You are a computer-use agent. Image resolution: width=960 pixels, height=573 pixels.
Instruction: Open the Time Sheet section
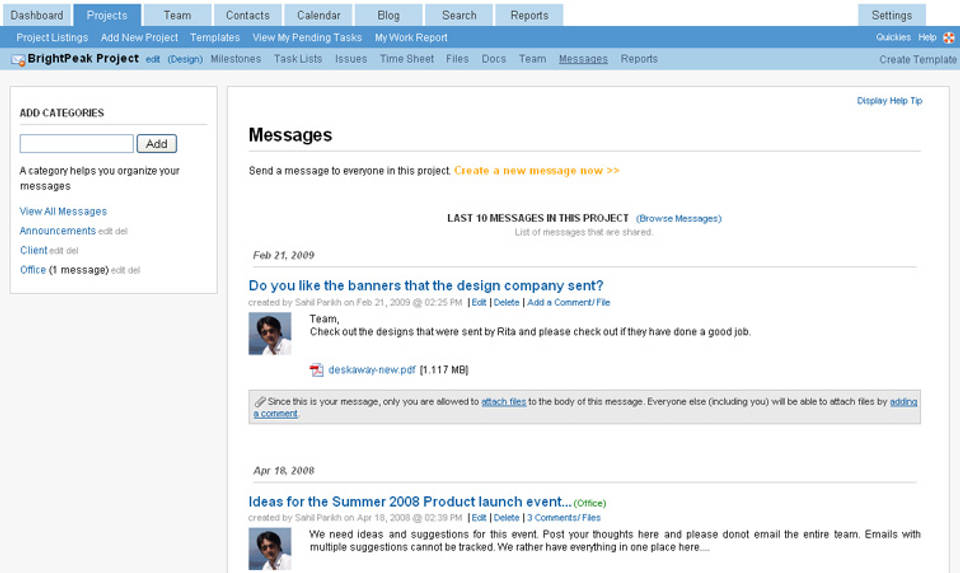tap(407, 59)
